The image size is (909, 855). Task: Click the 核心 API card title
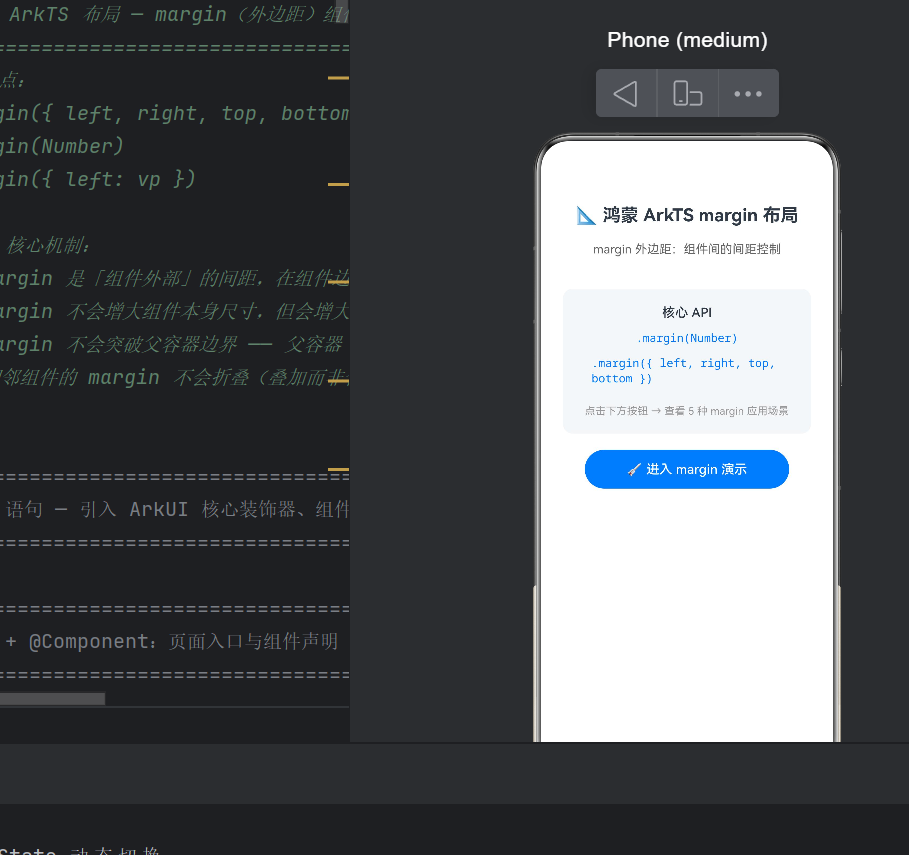[687, 312]
